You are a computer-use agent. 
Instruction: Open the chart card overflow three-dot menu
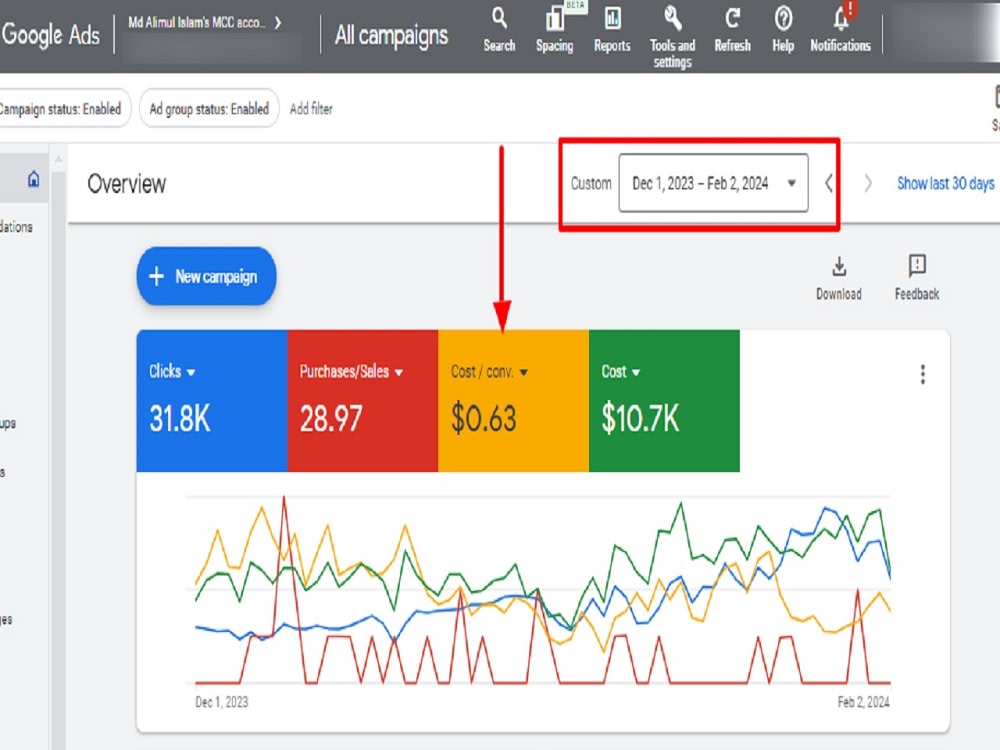[922, 374]
